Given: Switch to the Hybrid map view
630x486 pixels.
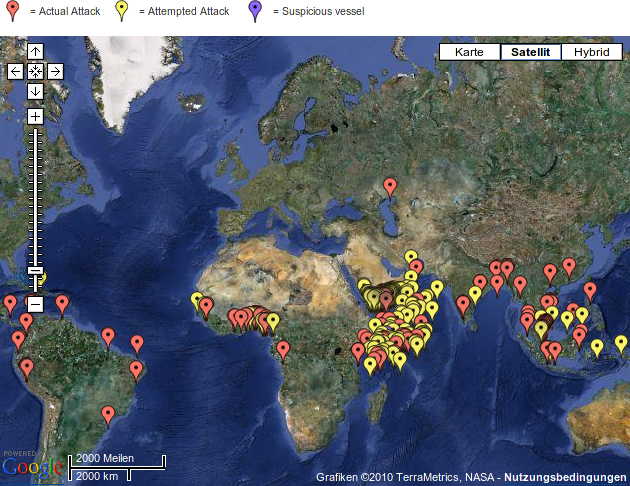Looking at the screenshot, I should (x=591, y=52).
